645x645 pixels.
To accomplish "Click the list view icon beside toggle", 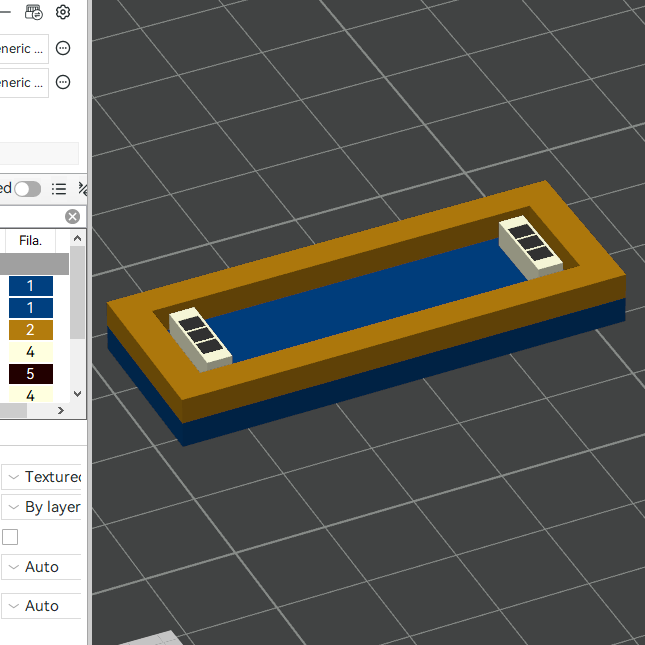I will (59, 189).
